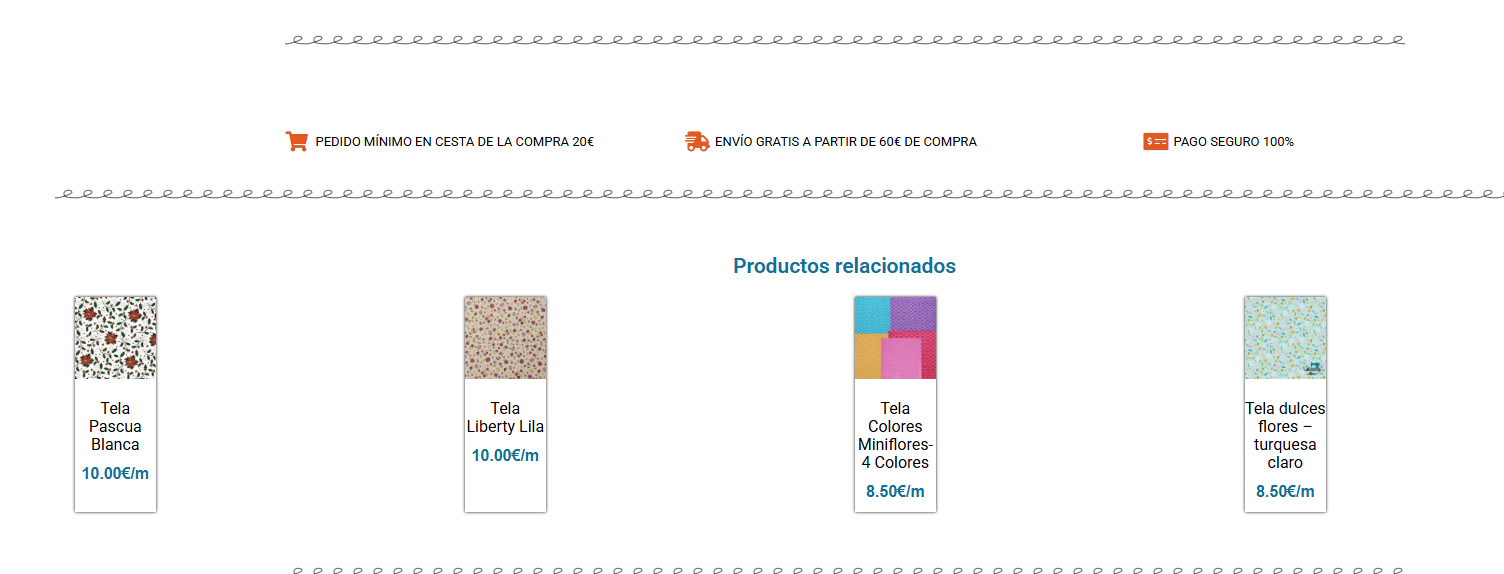Click the secure payment card icon
The image size is (1504, 574).
pos(1155,142)
